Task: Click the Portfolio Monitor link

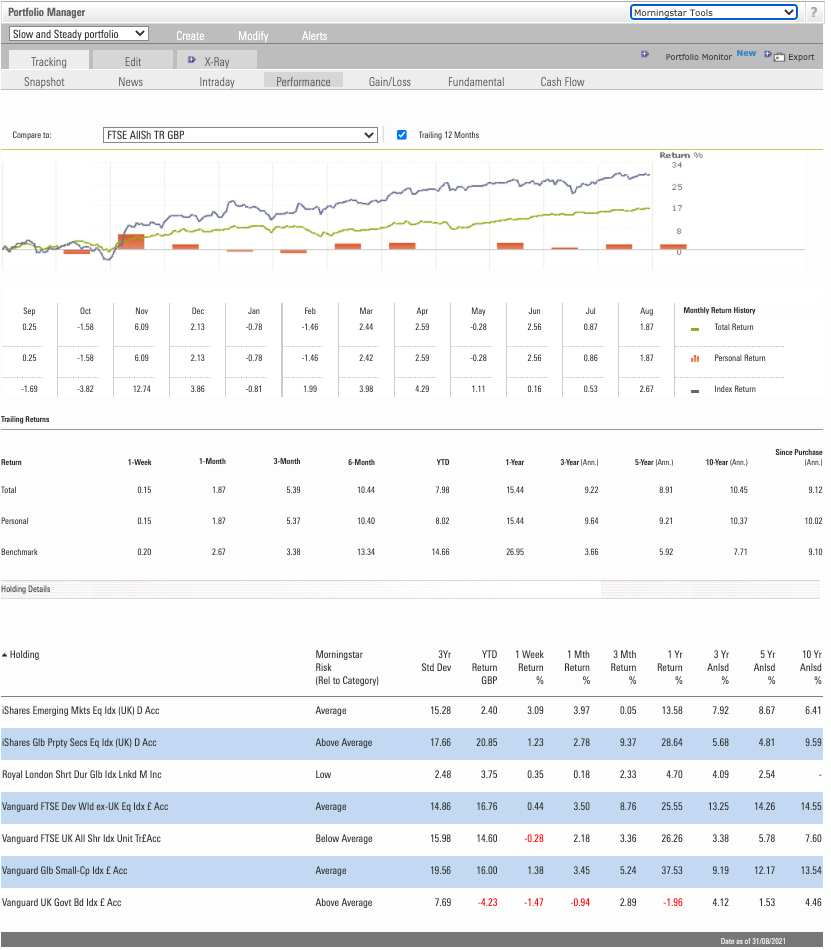Action: [x=698, y=56]
